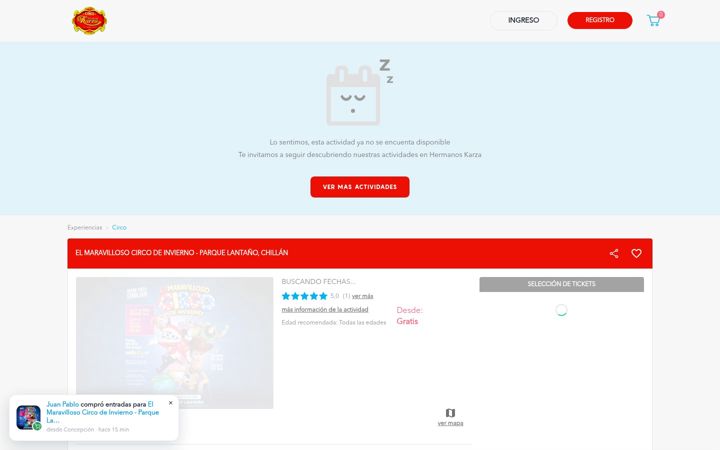Screen dimensions: 720x450
Task: Open El Maravilloso Circo link in notification
Action: coord(103,412)
